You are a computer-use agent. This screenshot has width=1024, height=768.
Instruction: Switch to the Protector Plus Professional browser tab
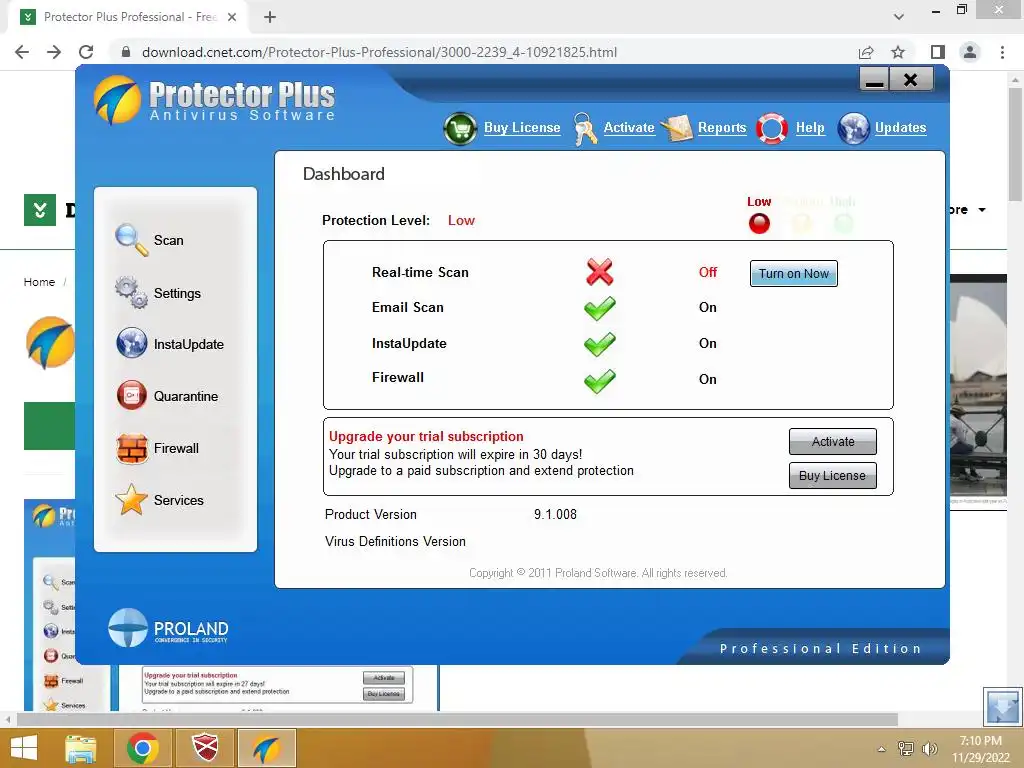pyautogui.click(x=128, y=17)
